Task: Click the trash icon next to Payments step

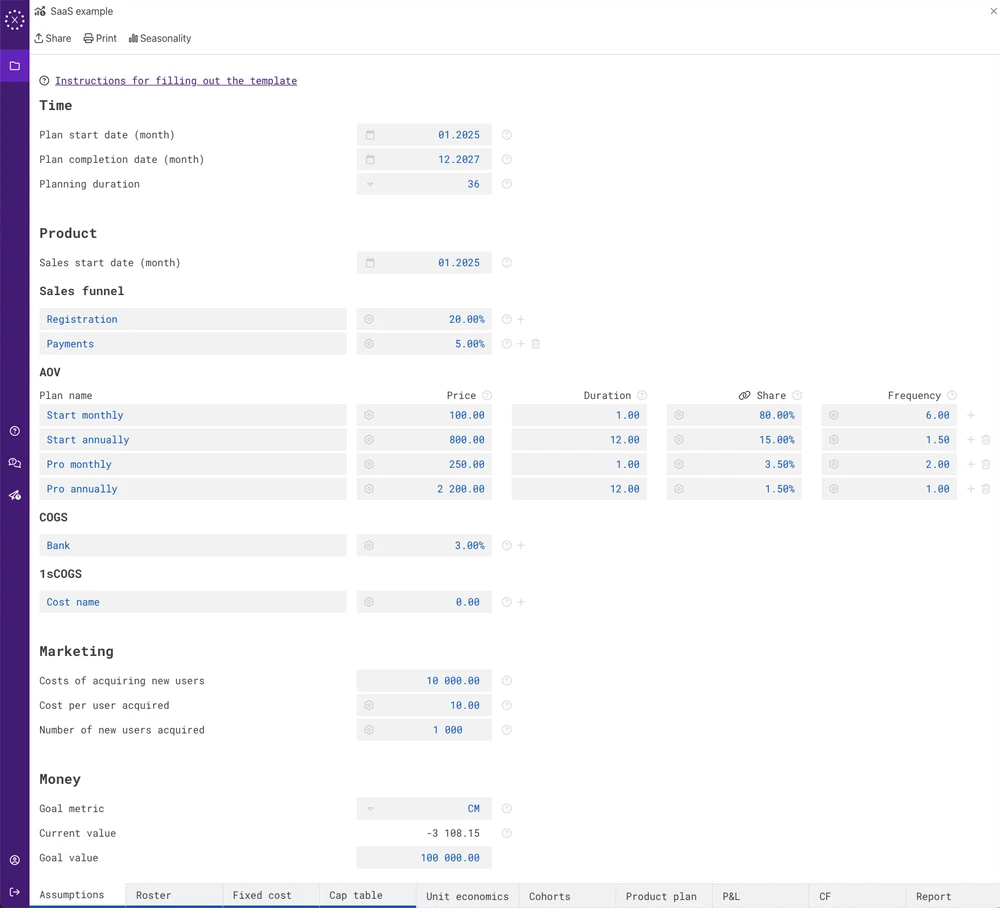Action: click(536, 343)
